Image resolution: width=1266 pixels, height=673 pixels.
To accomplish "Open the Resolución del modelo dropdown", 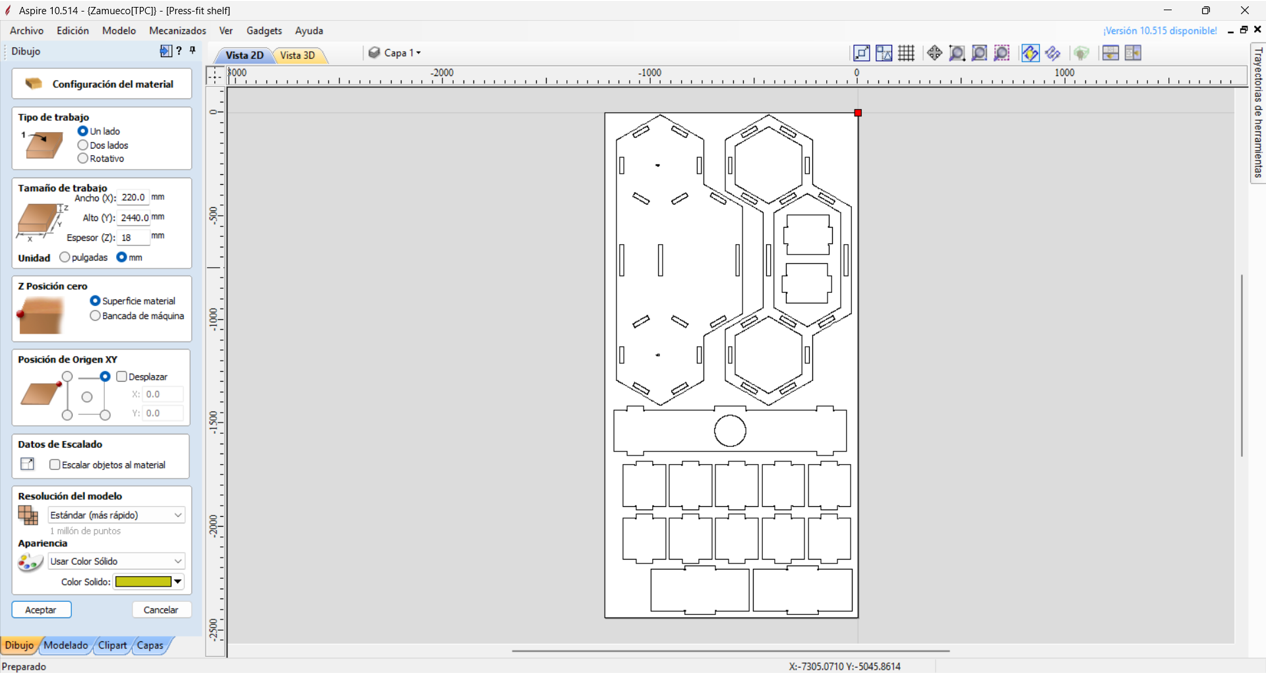I will click(116, 515).
